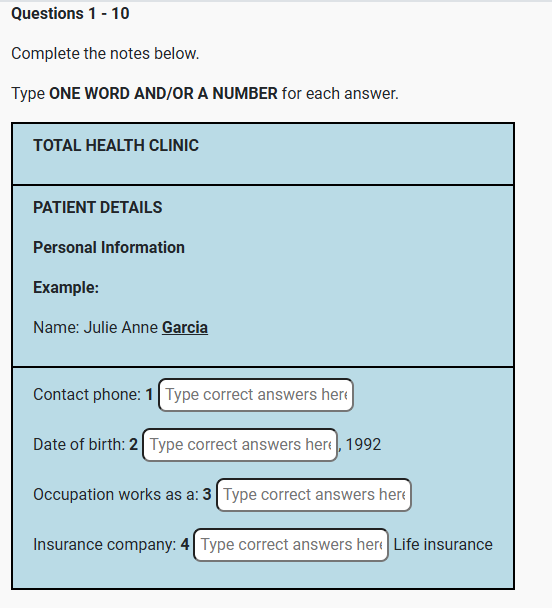Click the PATIENT DETAILS heading

click(98, 207)
